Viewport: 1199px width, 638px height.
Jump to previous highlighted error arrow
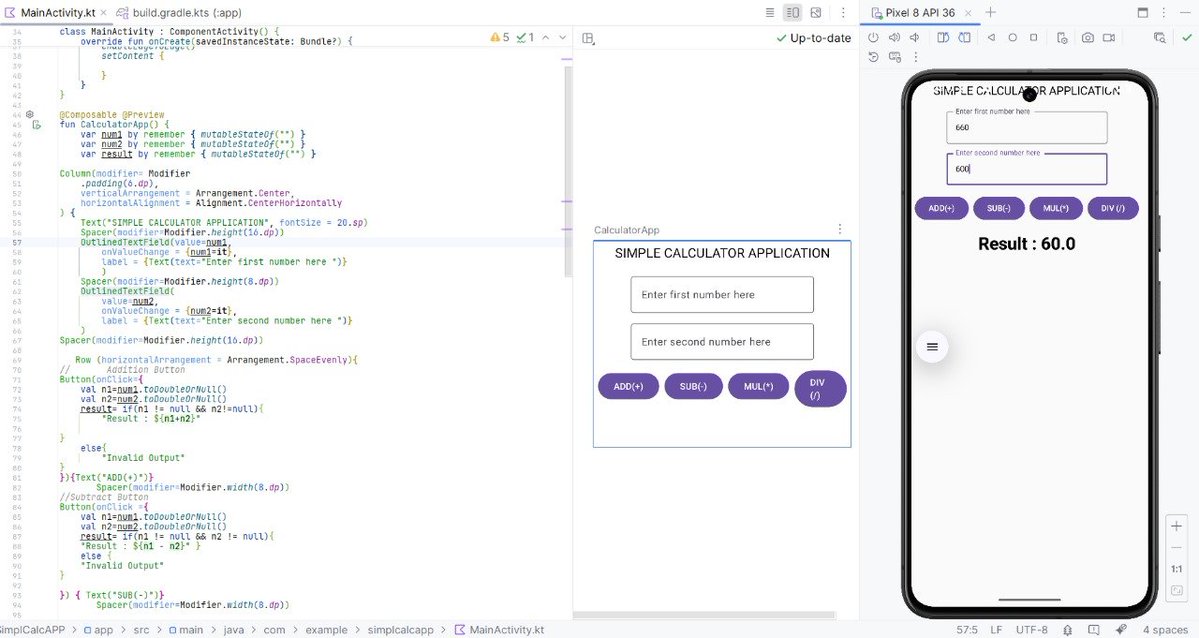545,37
